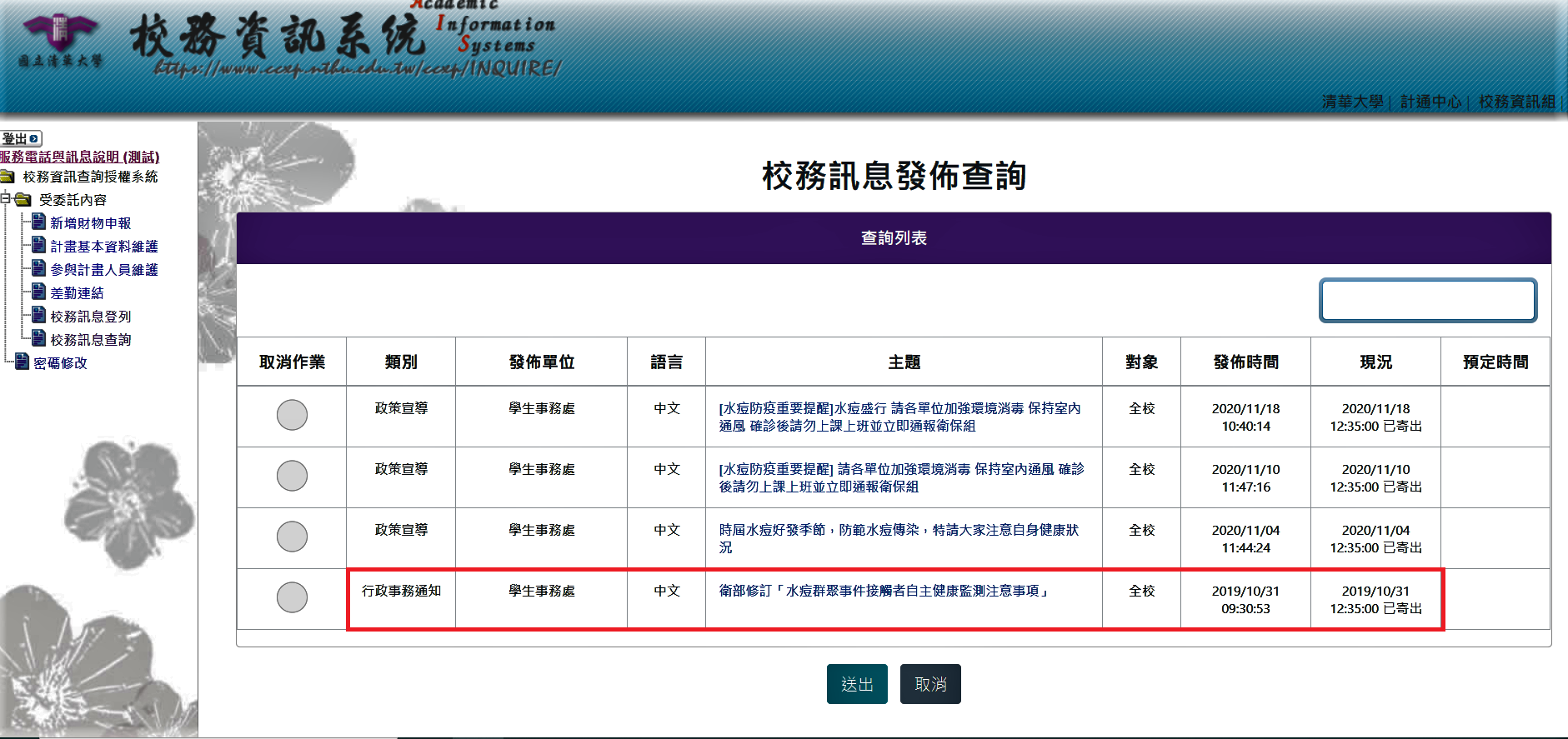Viewport: 1568px width, 739px height.
Task: Click the 登出 logout button
Action: (21, 139)
